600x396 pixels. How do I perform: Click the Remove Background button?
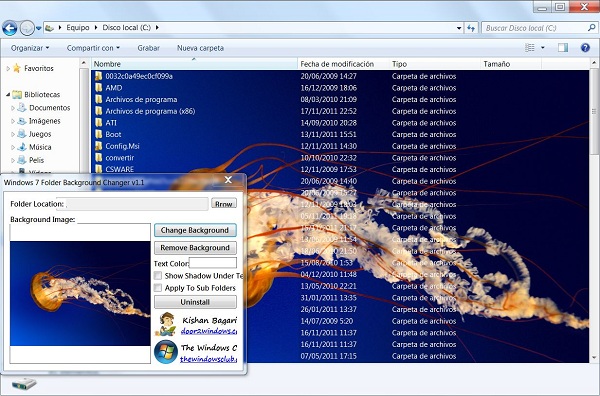pos(195,248)
